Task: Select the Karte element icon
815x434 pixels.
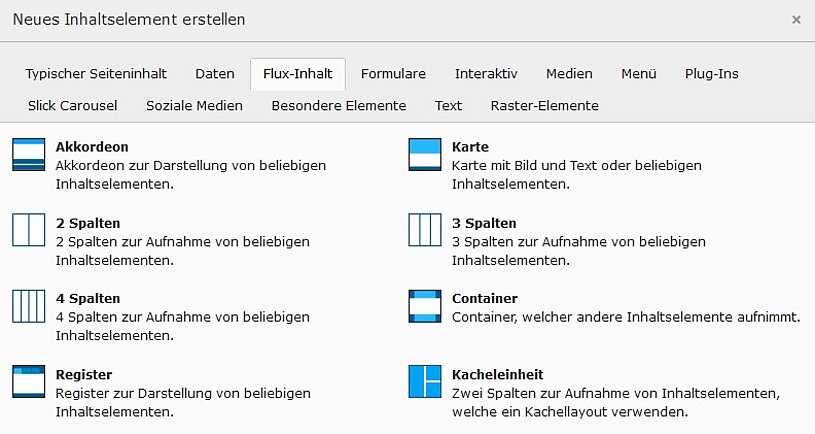Action: click(x=425, y=155)
